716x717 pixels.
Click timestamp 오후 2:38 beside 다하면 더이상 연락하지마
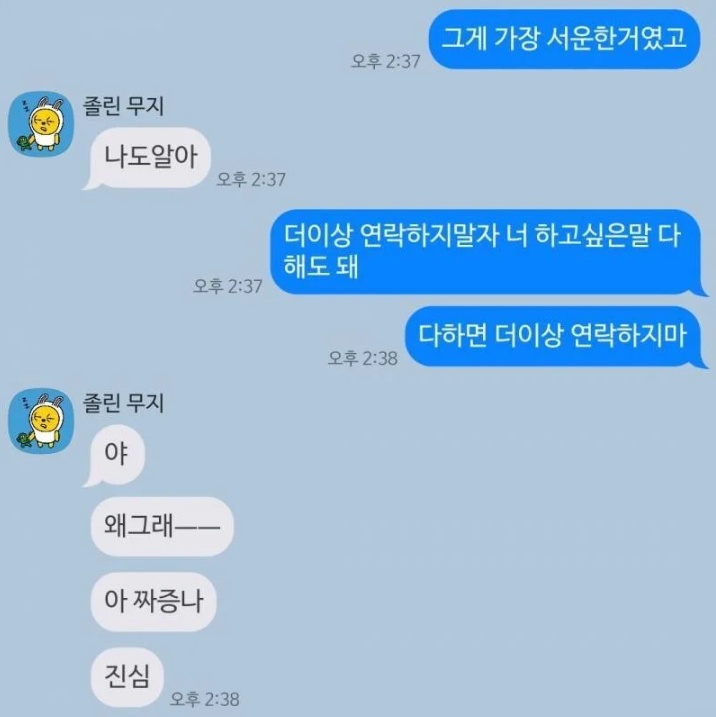pyautogui.click(x=363, y=358)
